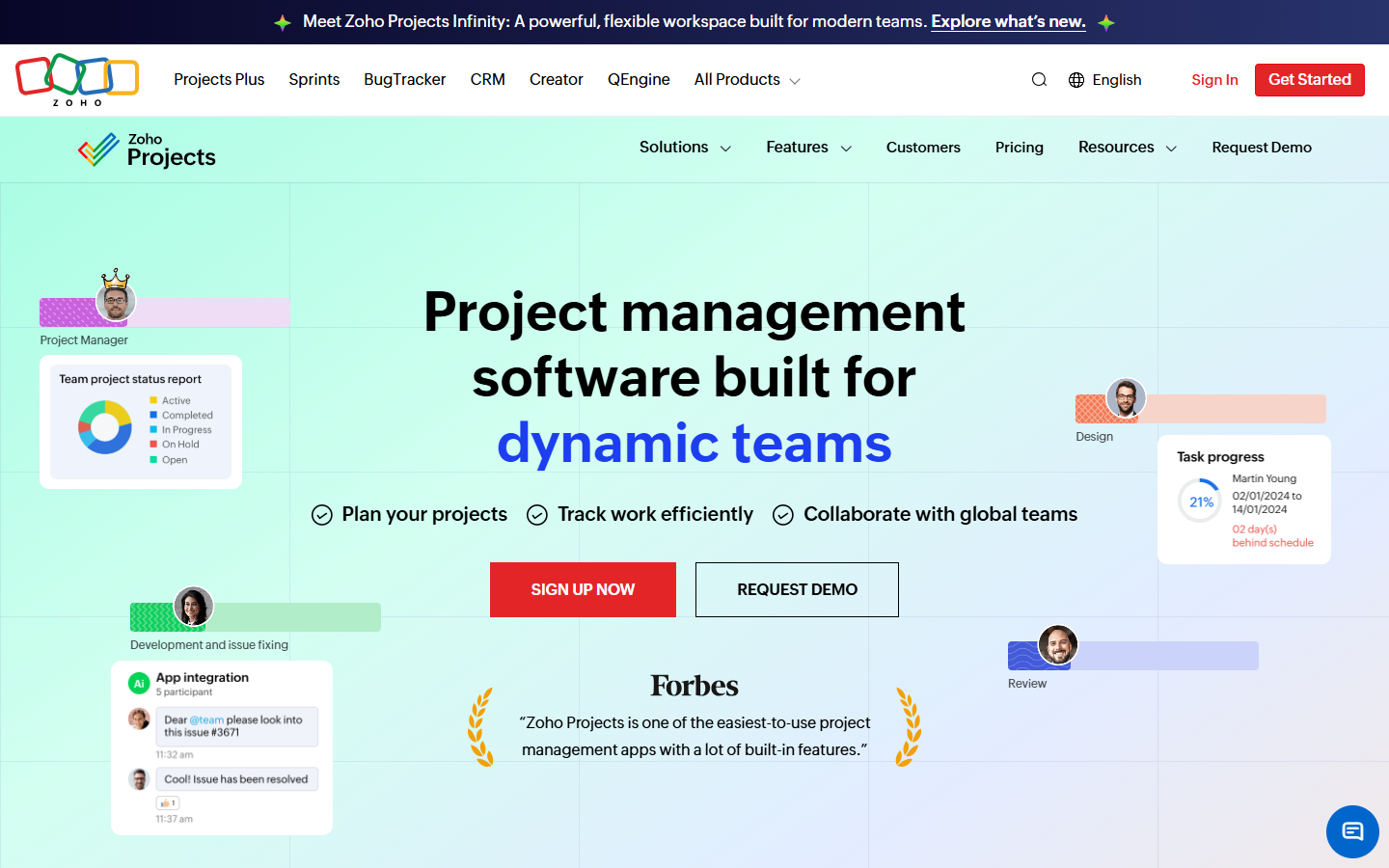Click the Sign In link
Image resolution: width=1389 pixels, height=868 pixels.
(1214, 80)
